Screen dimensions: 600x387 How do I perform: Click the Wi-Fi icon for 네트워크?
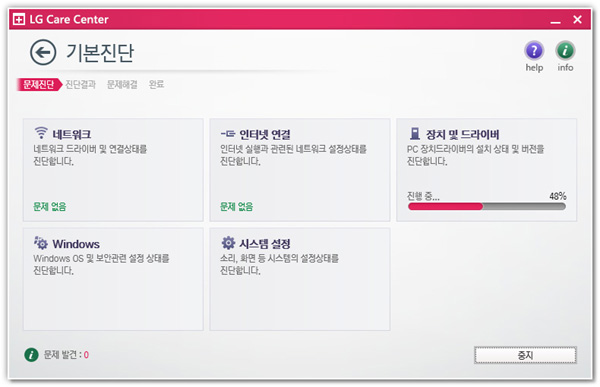pyautogui.click(x=41, y=133)
